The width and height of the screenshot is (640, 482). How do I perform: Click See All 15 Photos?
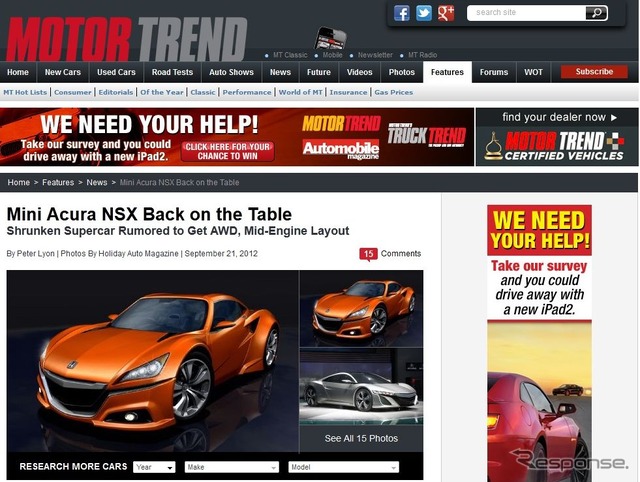tap(361, 438)
